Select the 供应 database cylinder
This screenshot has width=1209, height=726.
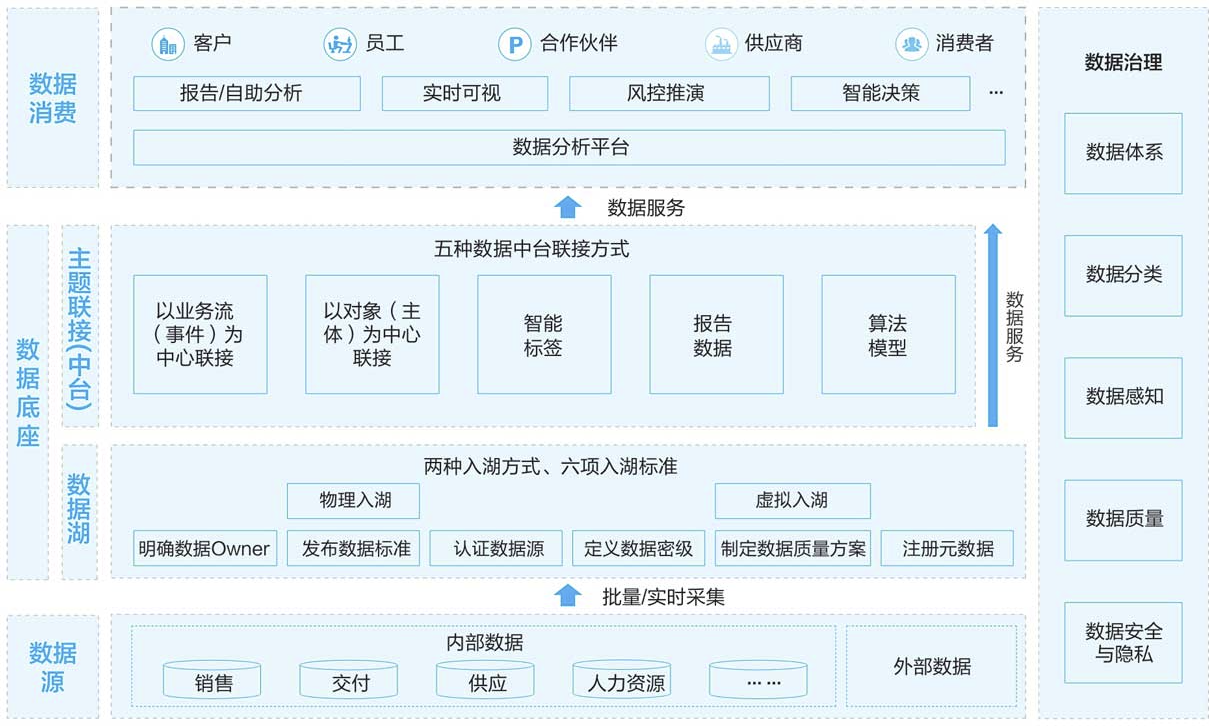486,679
